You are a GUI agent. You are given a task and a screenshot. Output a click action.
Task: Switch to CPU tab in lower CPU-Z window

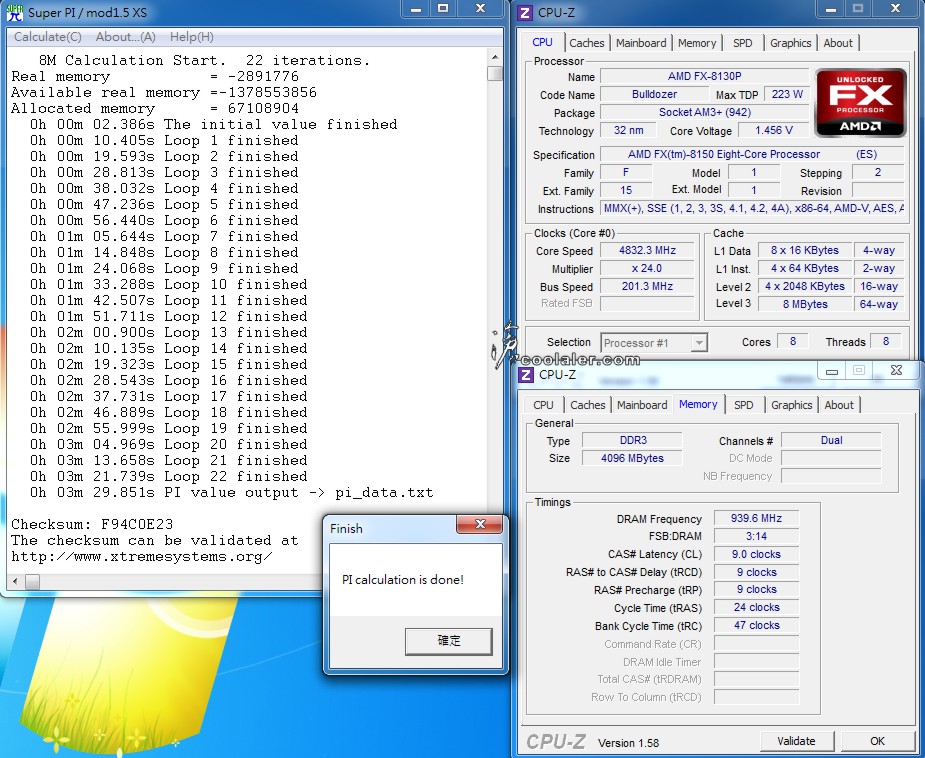543,405
